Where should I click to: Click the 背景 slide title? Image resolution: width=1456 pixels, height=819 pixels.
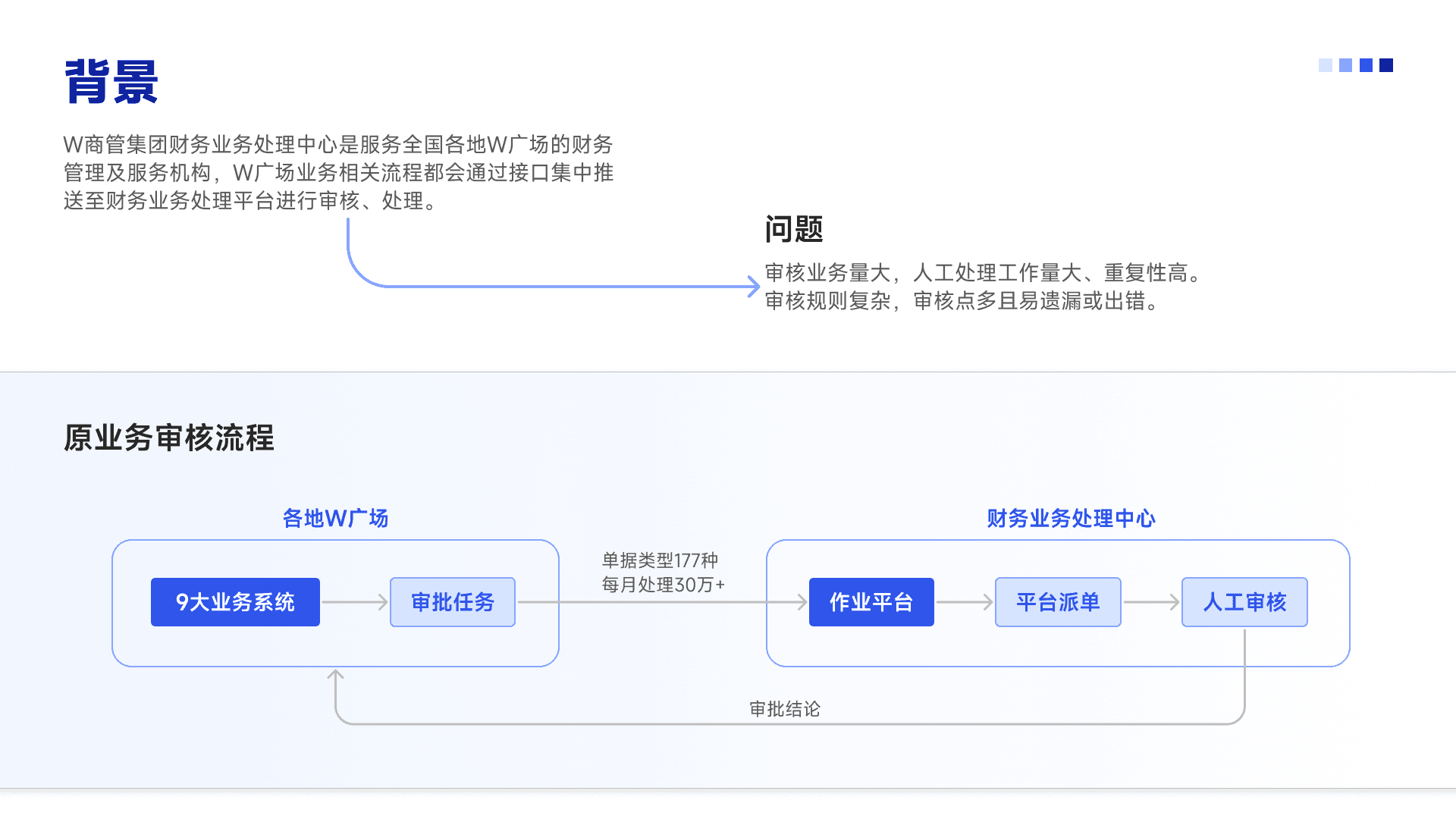[111, 82]
